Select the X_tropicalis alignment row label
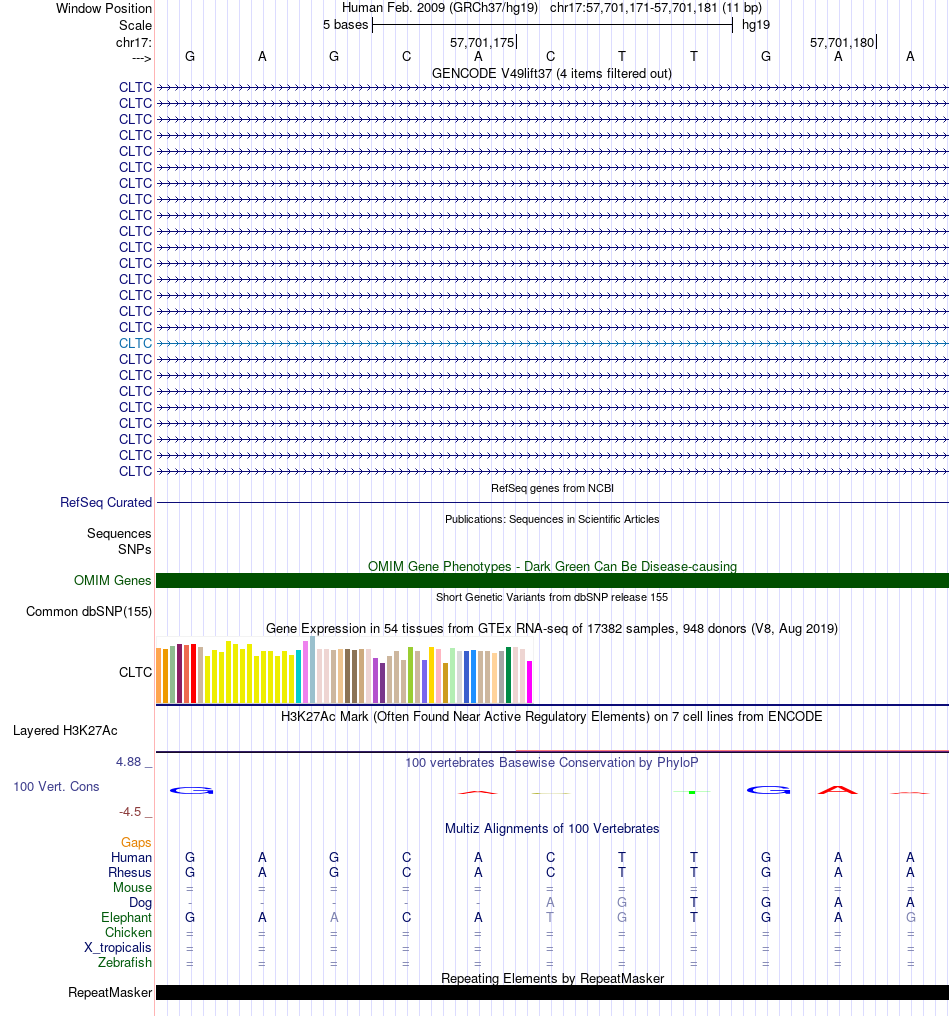This screenshot has height=1016, width=950. (x=118, y=947)
